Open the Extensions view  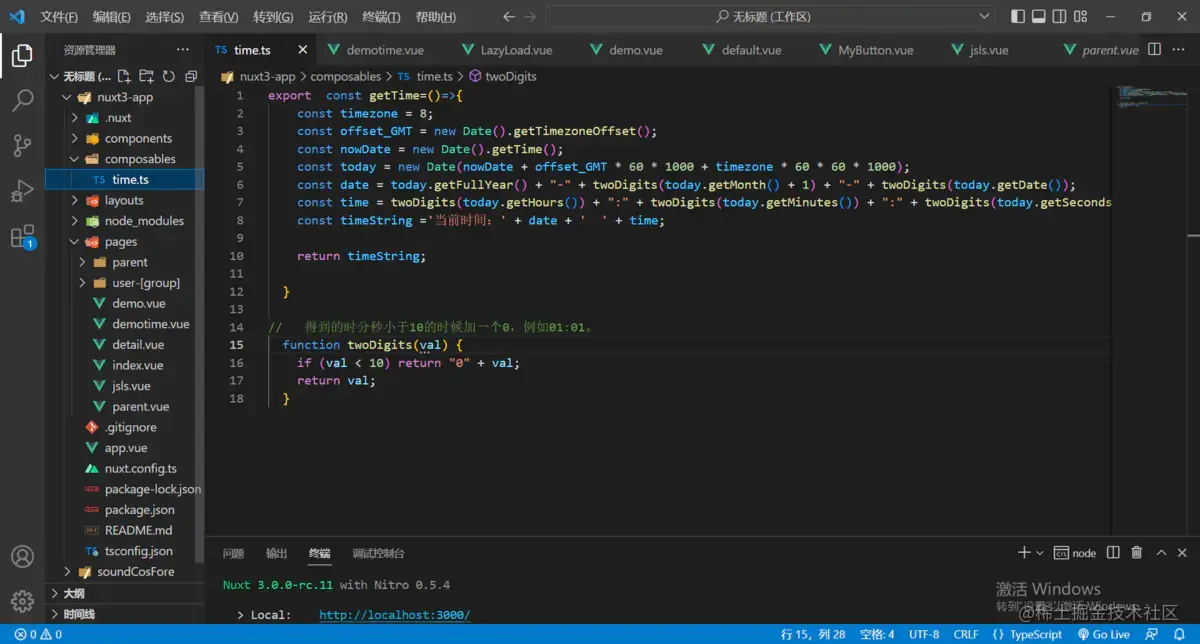click(22, 237)
